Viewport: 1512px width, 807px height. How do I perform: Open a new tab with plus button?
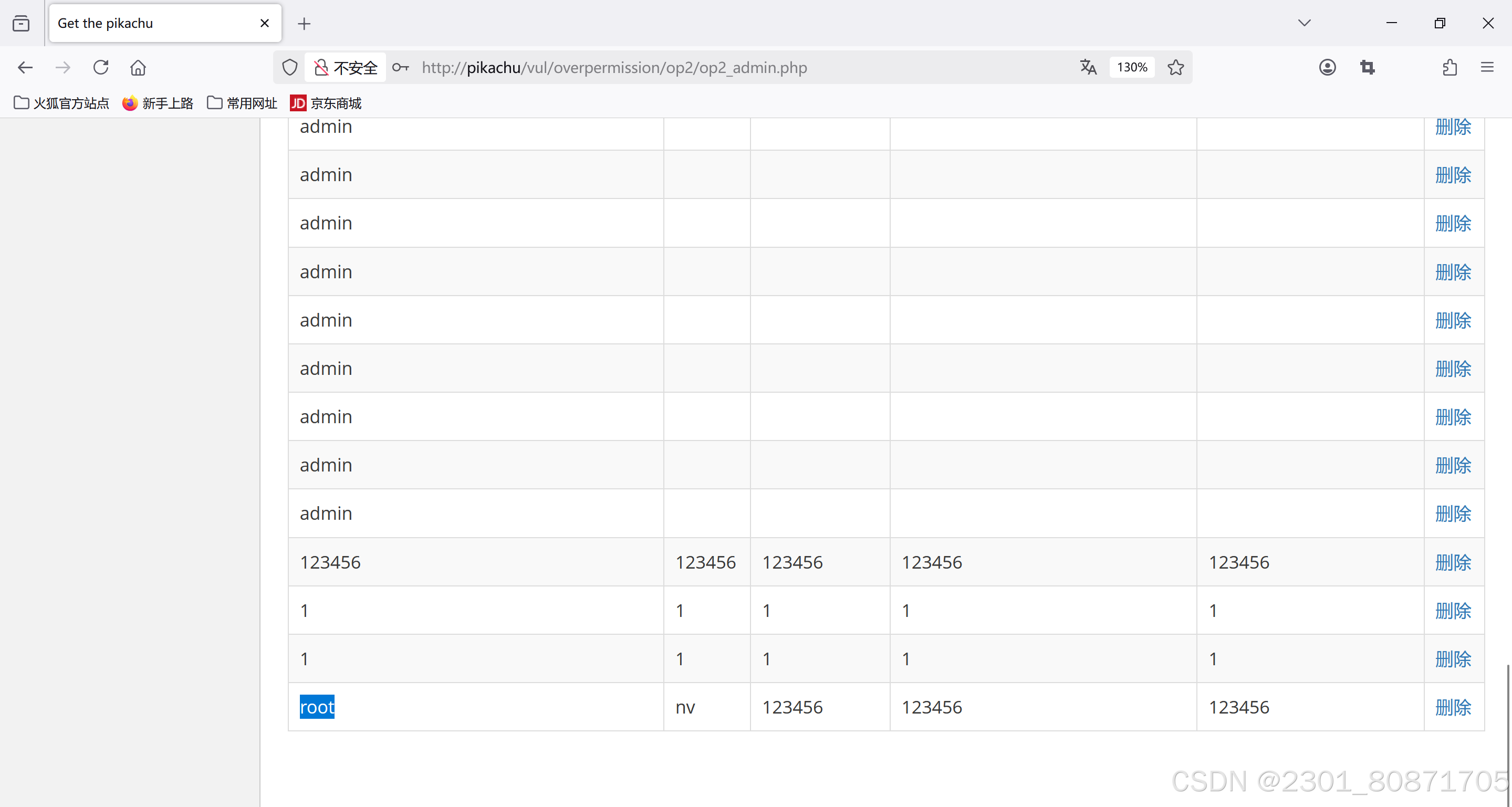304,24
